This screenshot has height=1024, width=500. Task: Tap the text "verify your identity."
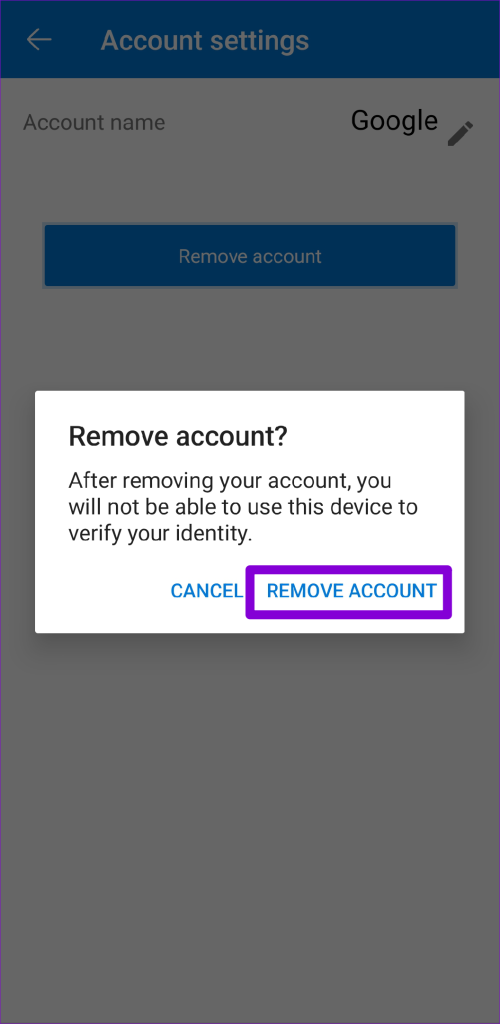(160, 534)
